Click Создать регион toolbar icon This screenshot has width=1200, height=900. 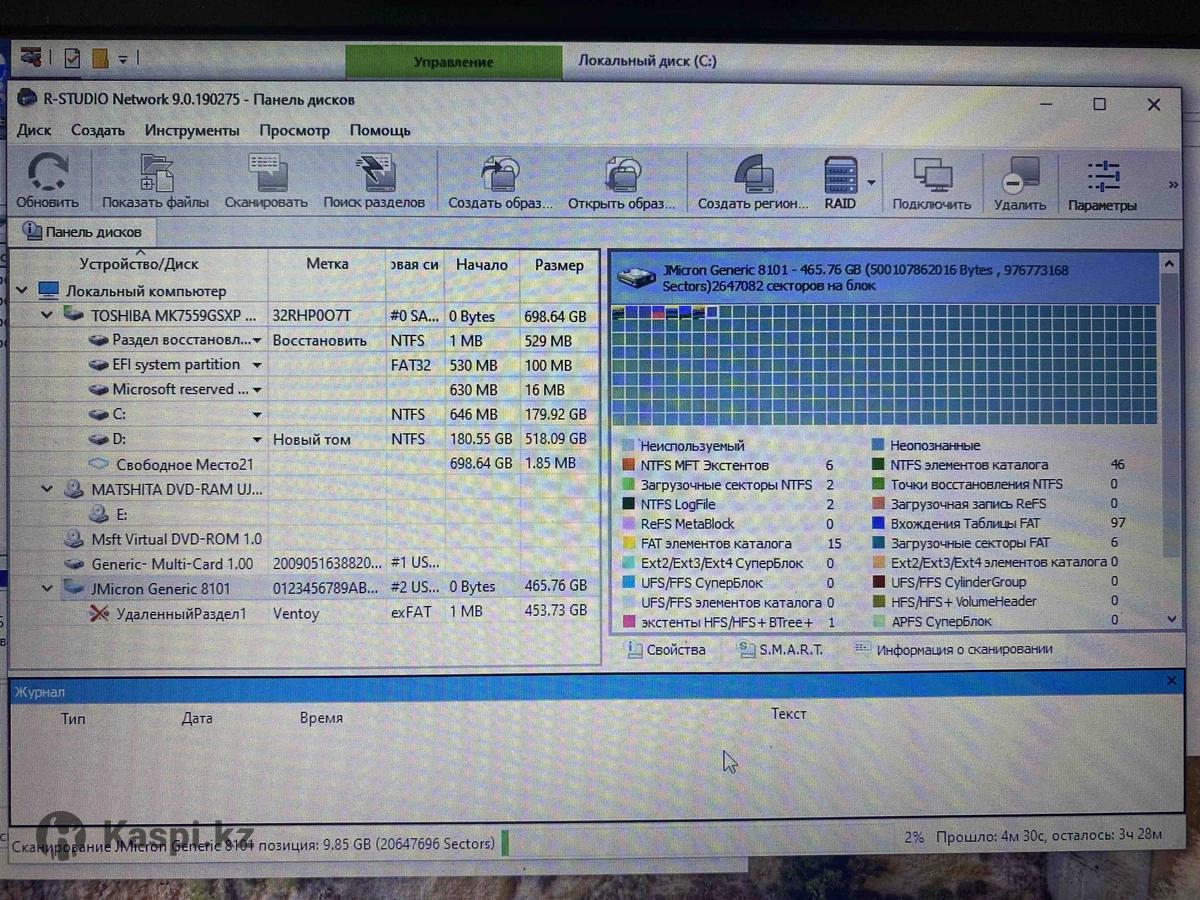coord(753,176)
